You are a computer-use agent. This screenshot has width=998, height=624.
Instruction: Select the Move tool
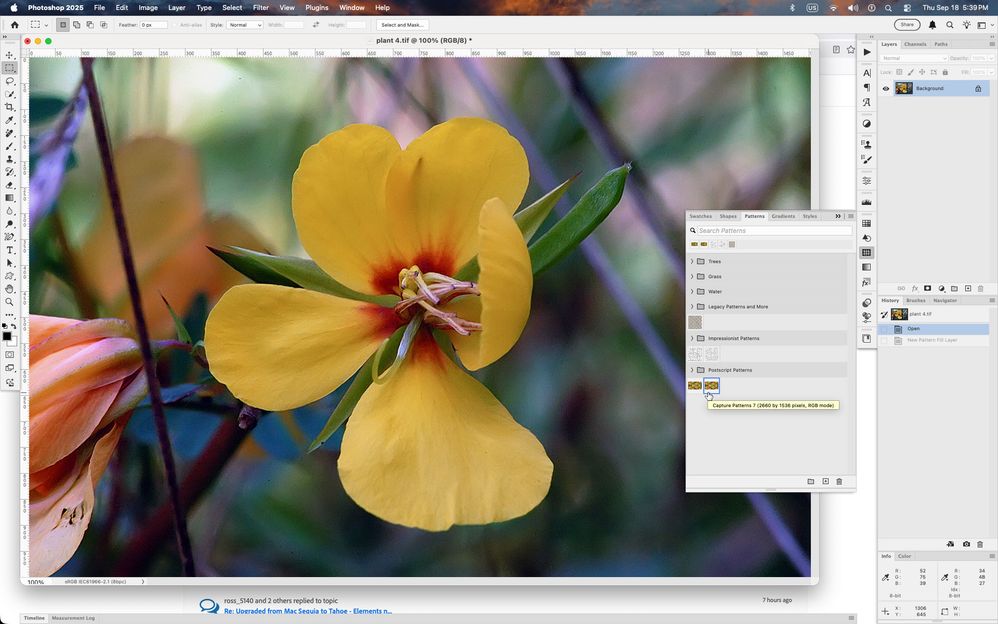[x=10, y=55]
